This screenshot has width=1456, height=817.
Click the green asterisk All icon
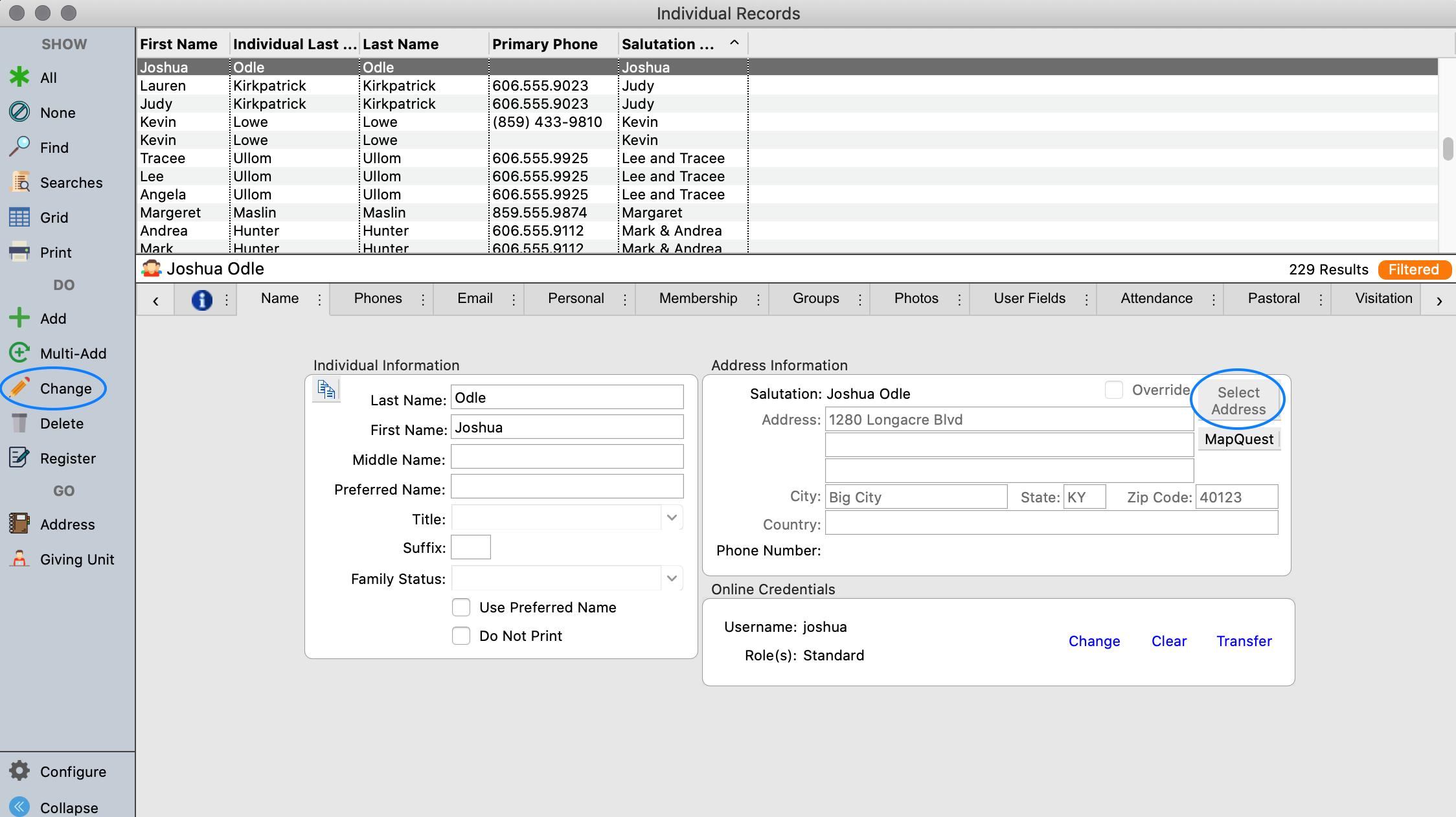19,77
